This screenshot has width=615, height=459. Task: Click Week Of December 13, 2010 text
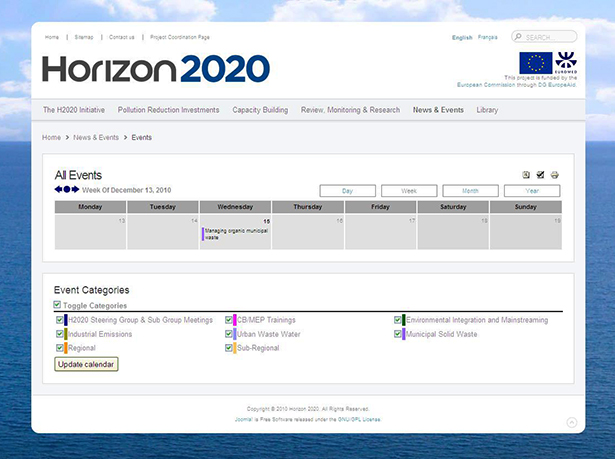pyautogui.click(x=126, y=190)
